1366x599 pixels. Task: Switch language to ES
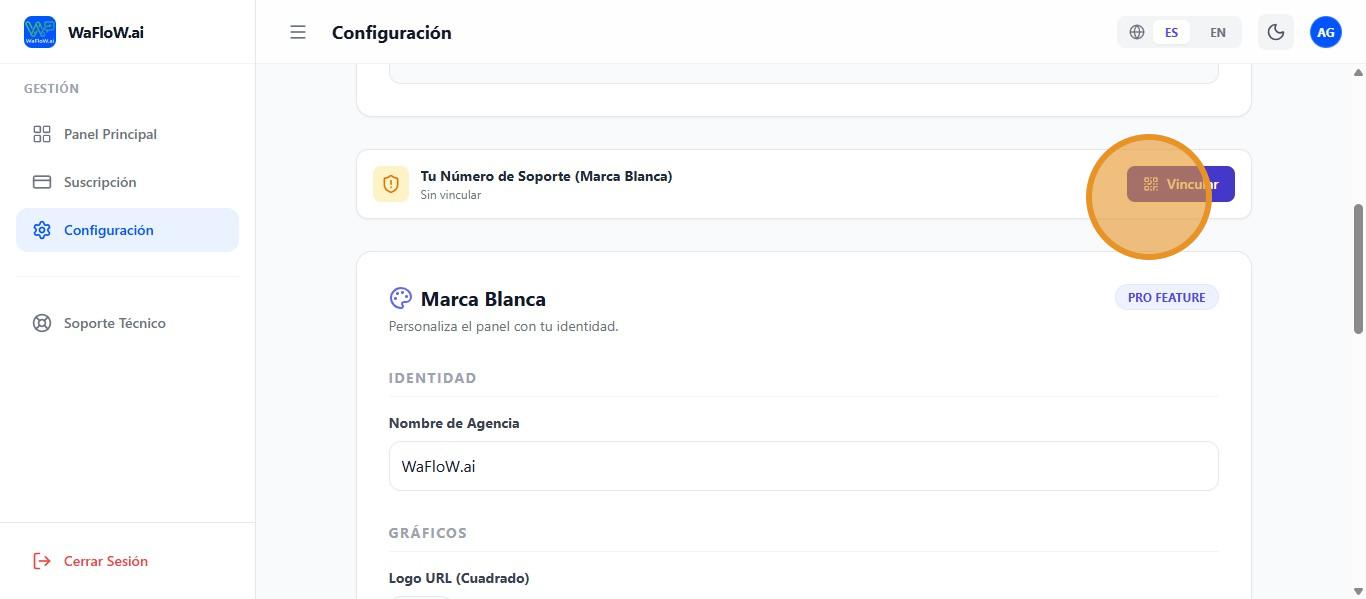1171,32
